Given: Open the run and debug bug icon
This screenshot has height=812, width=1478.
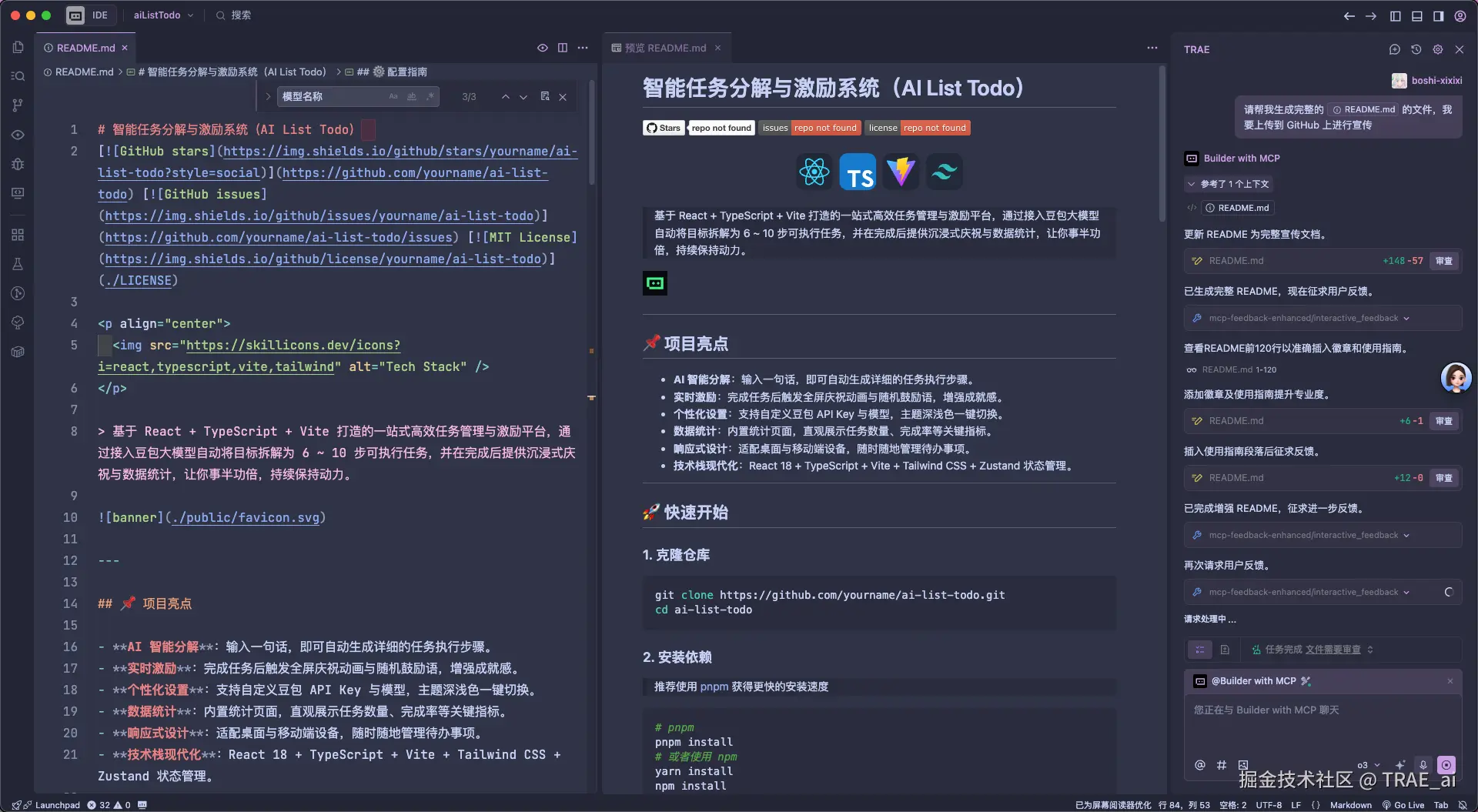Looking at the screenshot, I should [x=18, y=164].
